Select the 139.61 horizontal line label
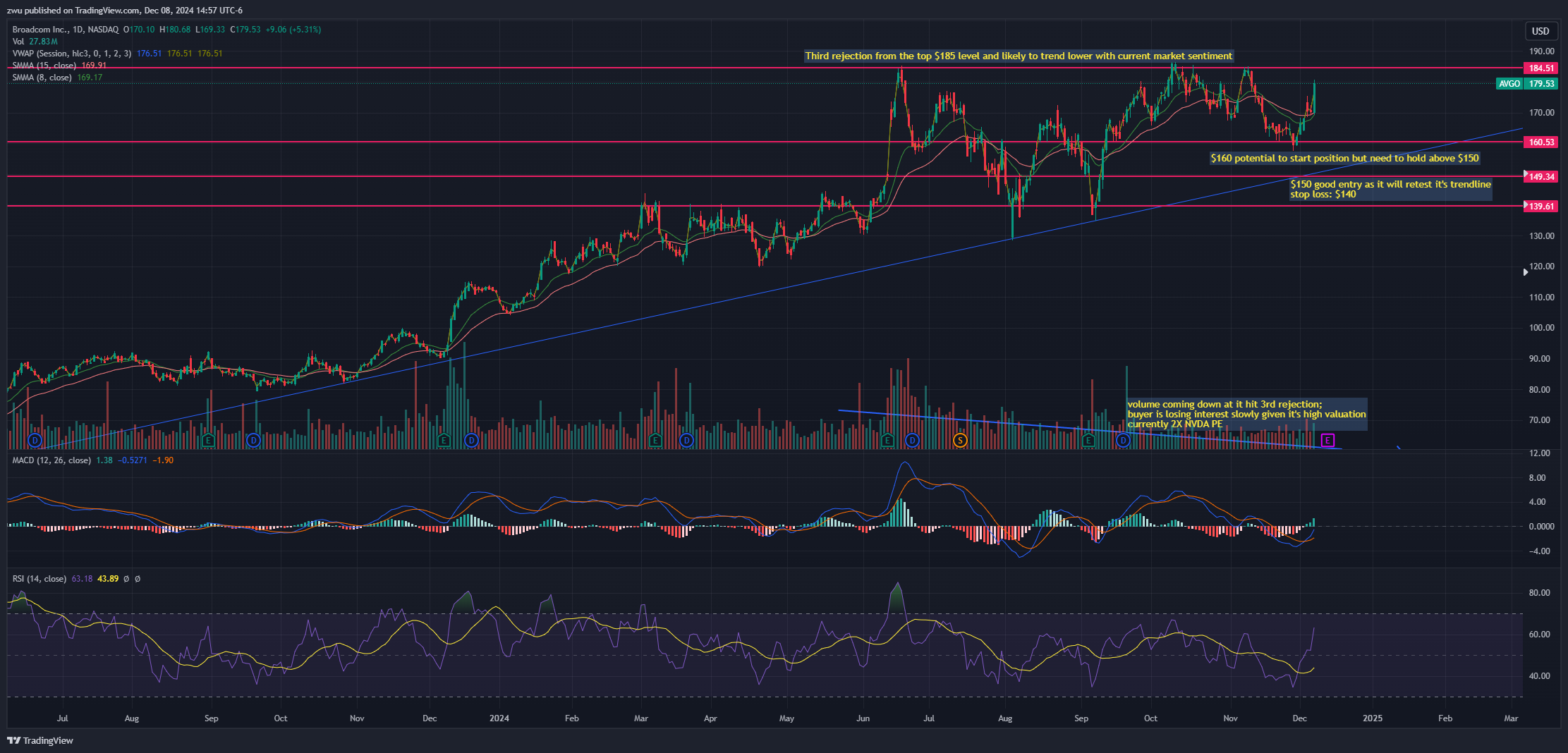1568x753 pixels. (x=1541, y=207)
